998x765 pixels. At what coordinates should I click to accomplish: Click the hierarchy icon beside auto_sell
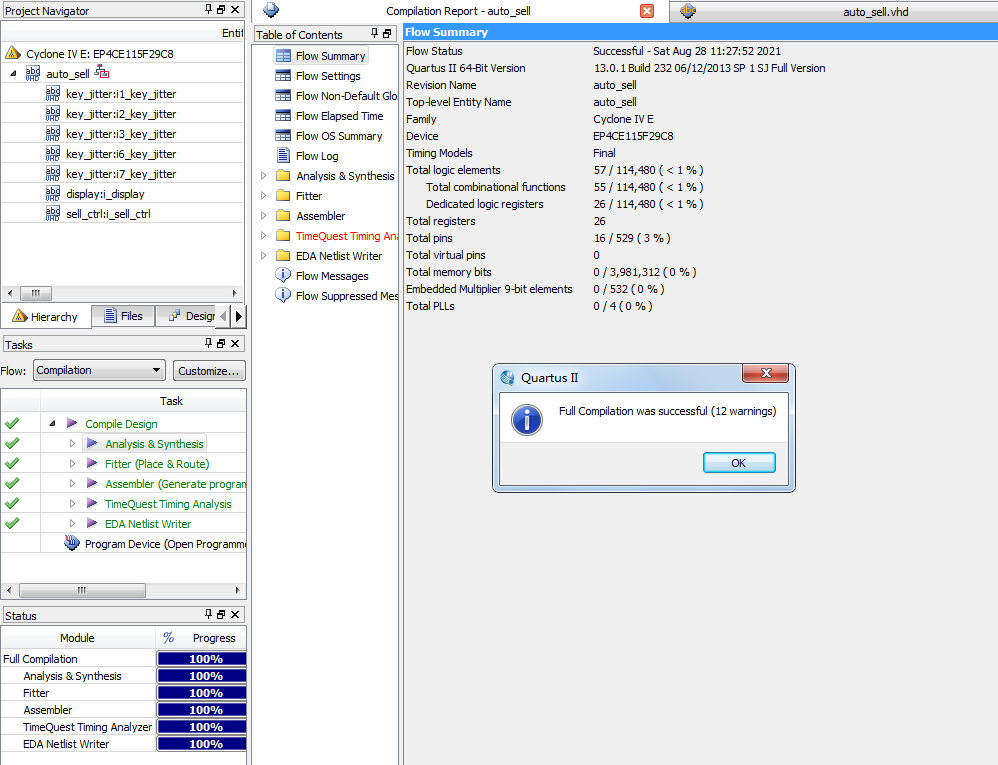pyautogui.click(x=102, y=74)
